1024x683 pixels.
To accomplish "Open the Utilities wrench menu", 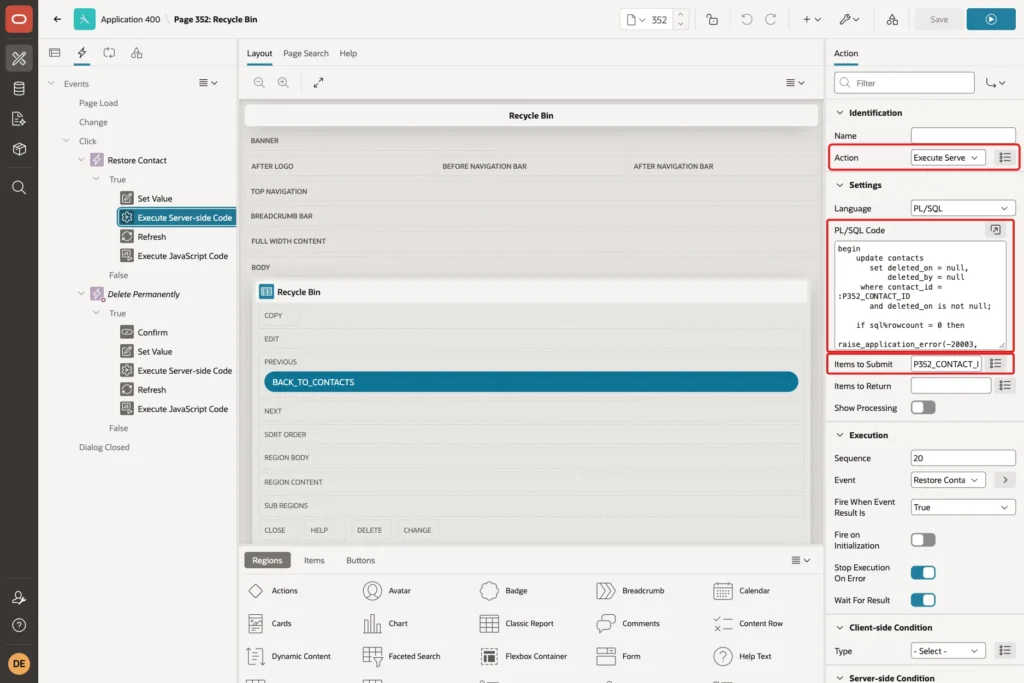I will click(x=850, y=20).
